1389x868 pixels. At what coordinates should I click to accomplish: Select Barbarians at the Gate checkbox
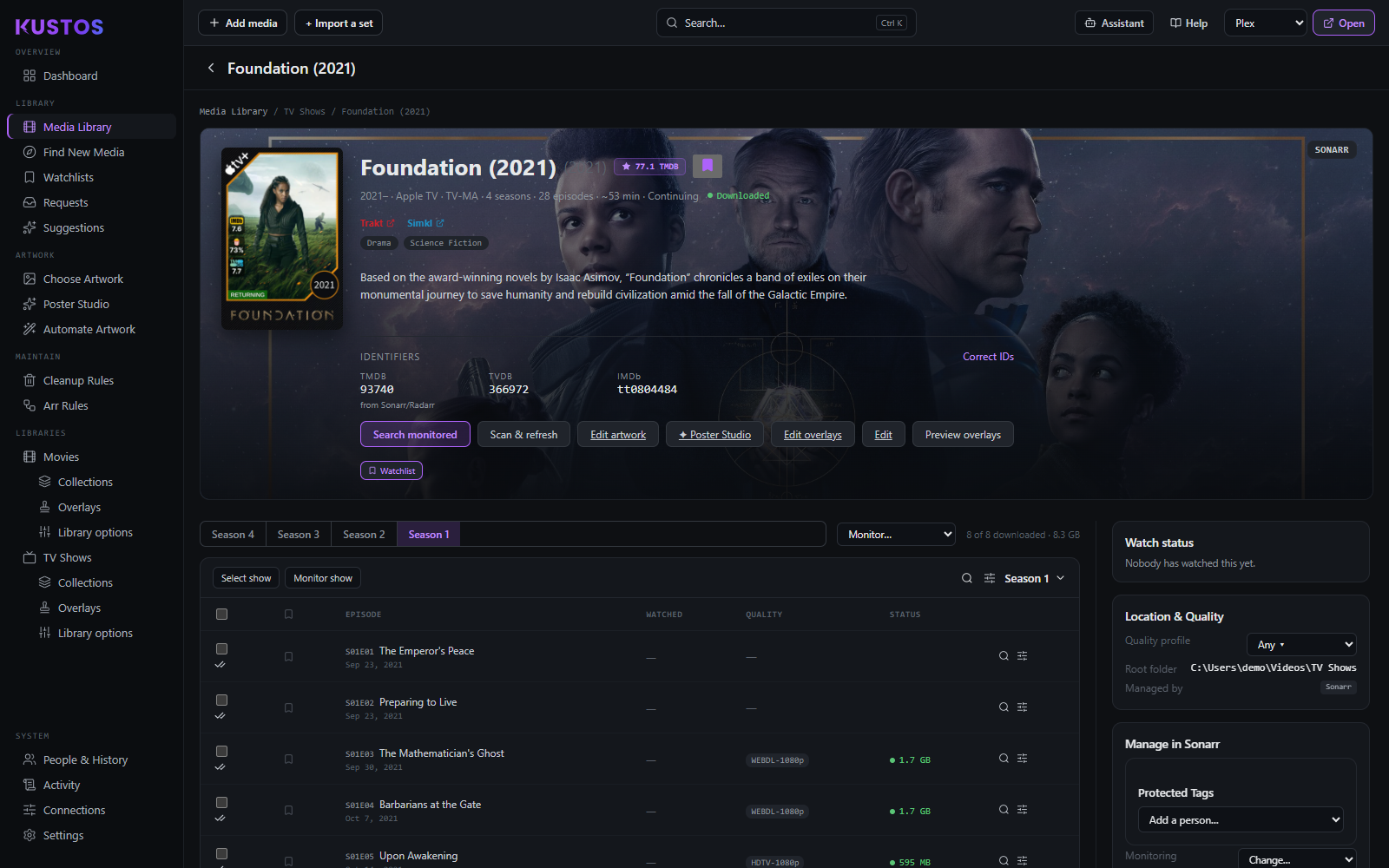[222, 802]
